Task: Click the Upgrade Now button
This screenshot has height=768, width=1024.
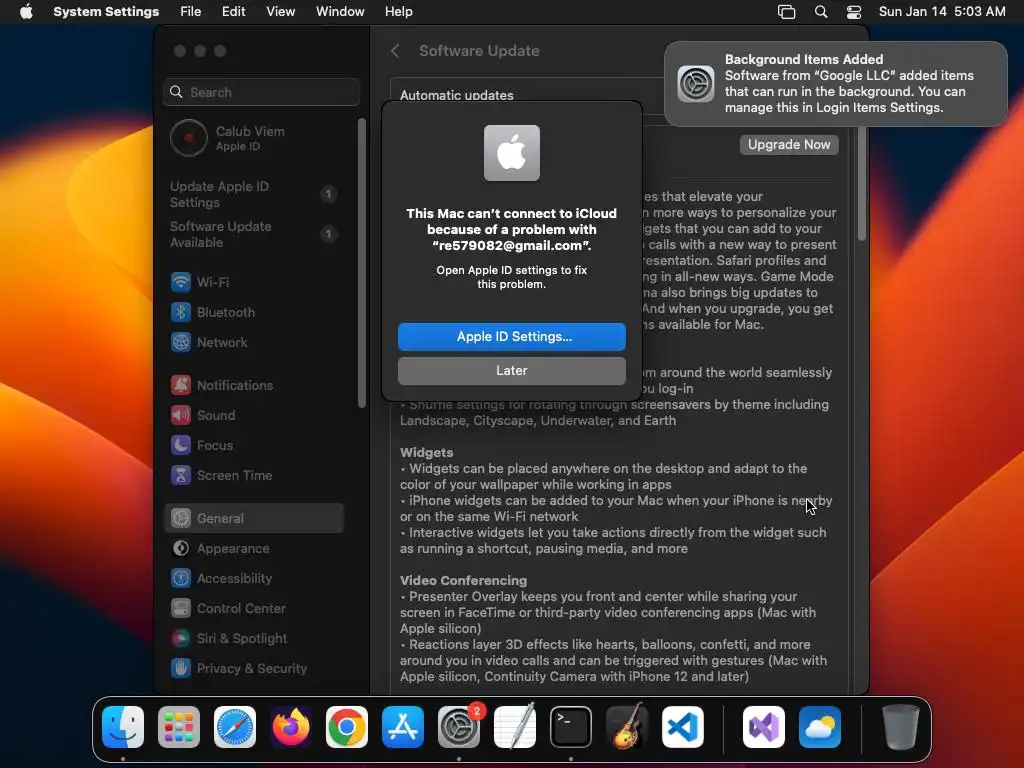Action: pos(789,144)
